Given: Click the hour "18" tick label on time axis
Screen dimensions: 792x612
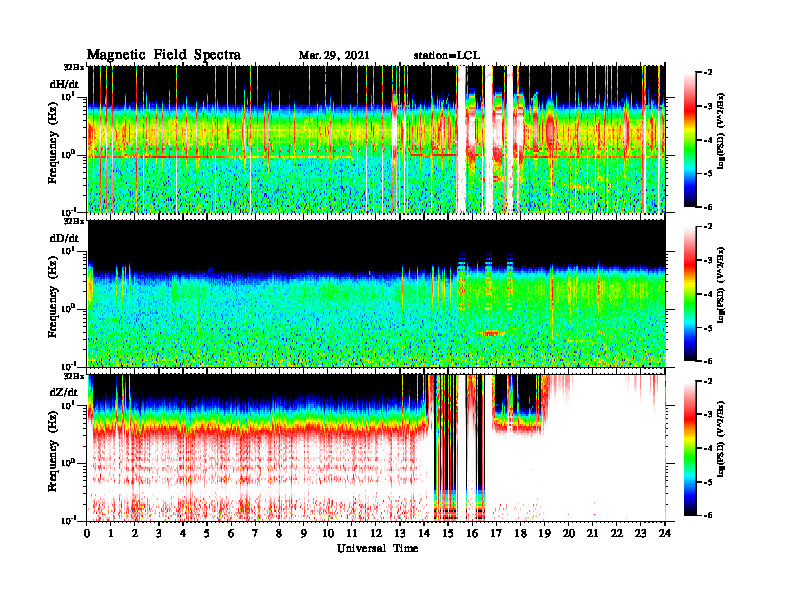Looking at the screenshot, I should [x=520, y=534].
